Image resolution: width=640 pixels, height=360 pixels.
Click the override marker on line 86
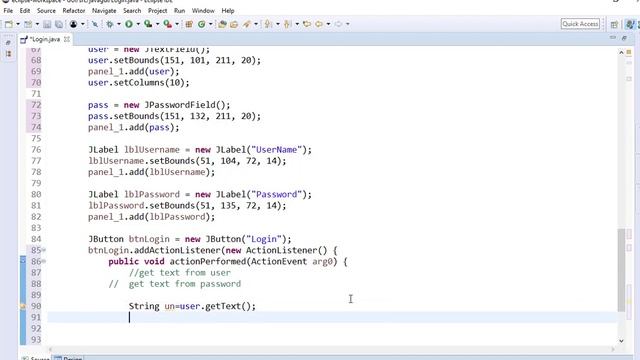coord(23,260)
